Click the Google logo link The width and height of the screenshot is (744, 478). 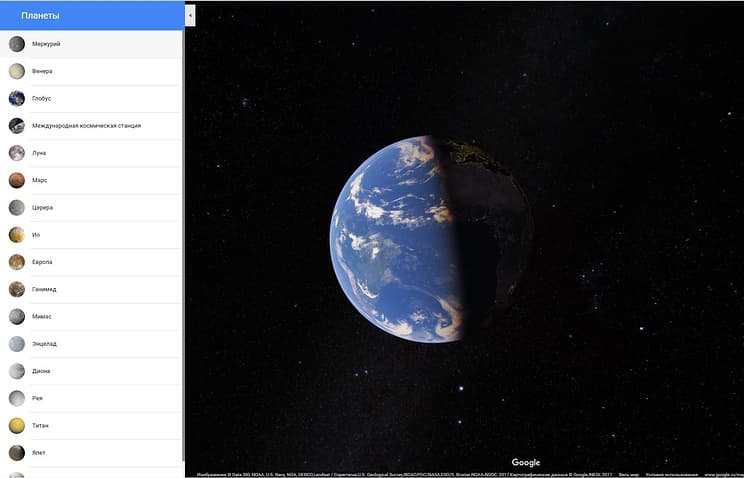click(526, 462)
